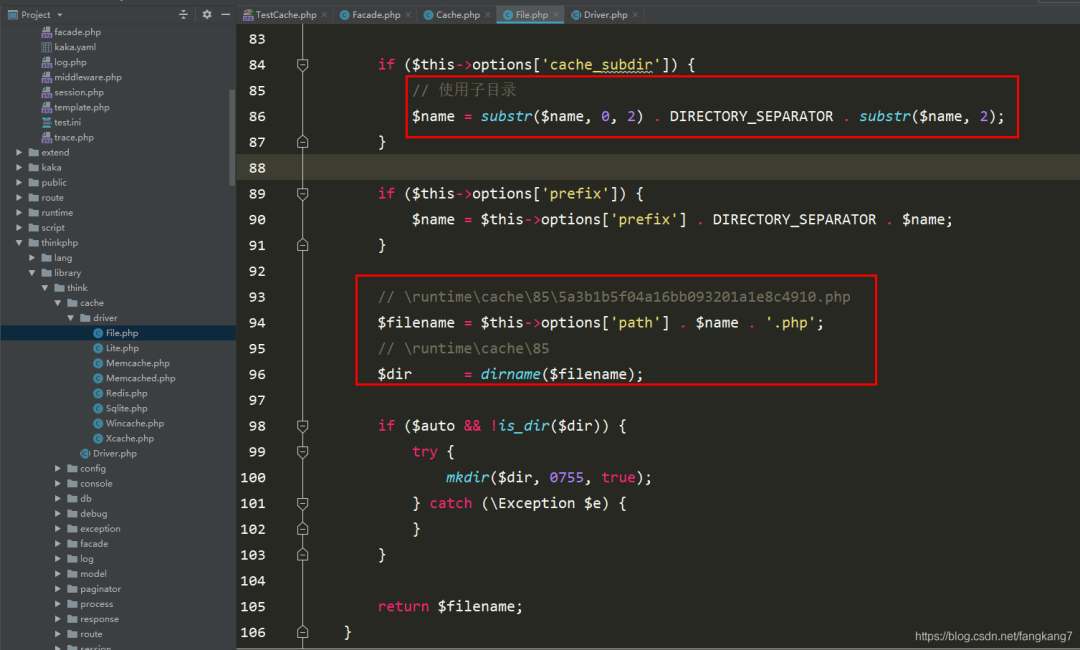Click the Project tool window icon at top-left
The height and width of the screenshot is (650, 1080).
(14, 14)
